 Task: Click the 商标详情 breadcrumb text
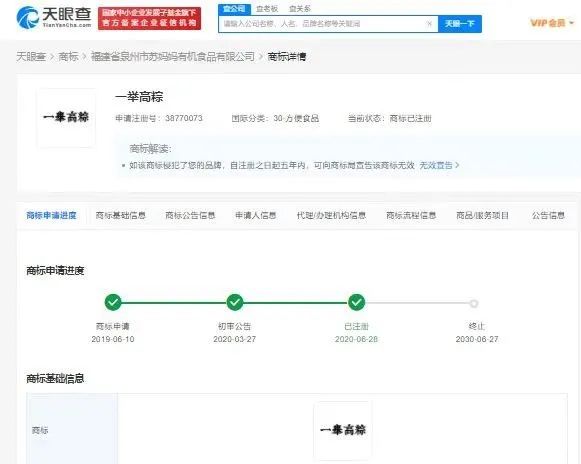287,57
